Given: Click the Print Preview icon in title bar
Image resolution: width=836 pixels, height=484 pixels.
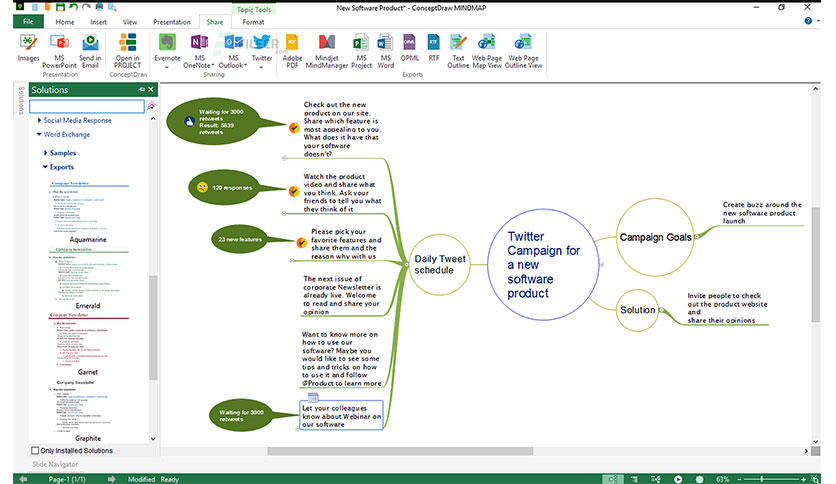Looking at the screenshot, I should (x=112, y=7).
